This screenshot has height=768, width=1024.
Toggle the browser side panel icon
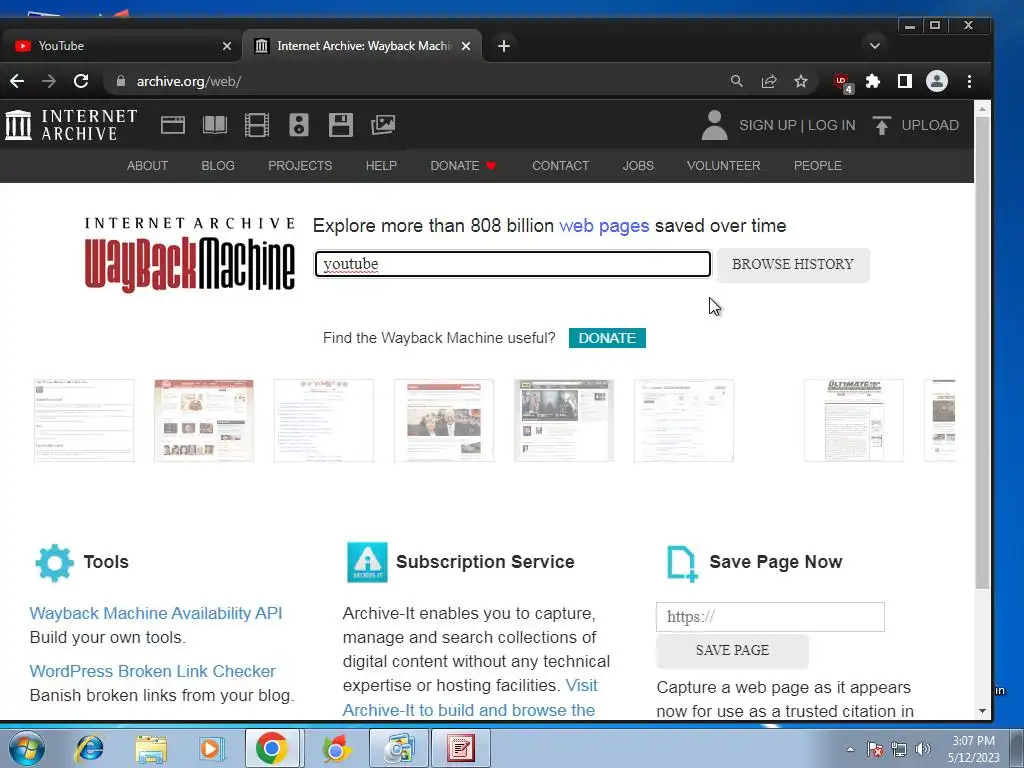click(x=904, y=81)
